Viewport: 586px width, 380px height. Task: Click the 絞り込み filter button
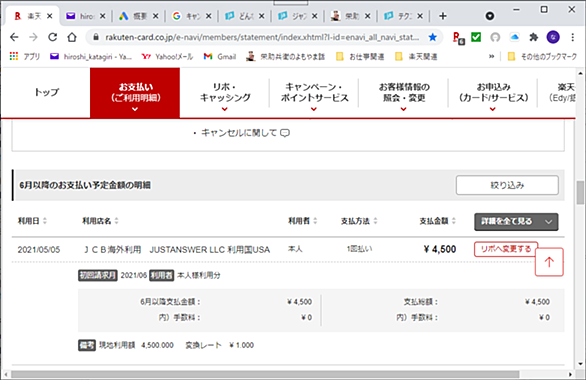(507, 185)
